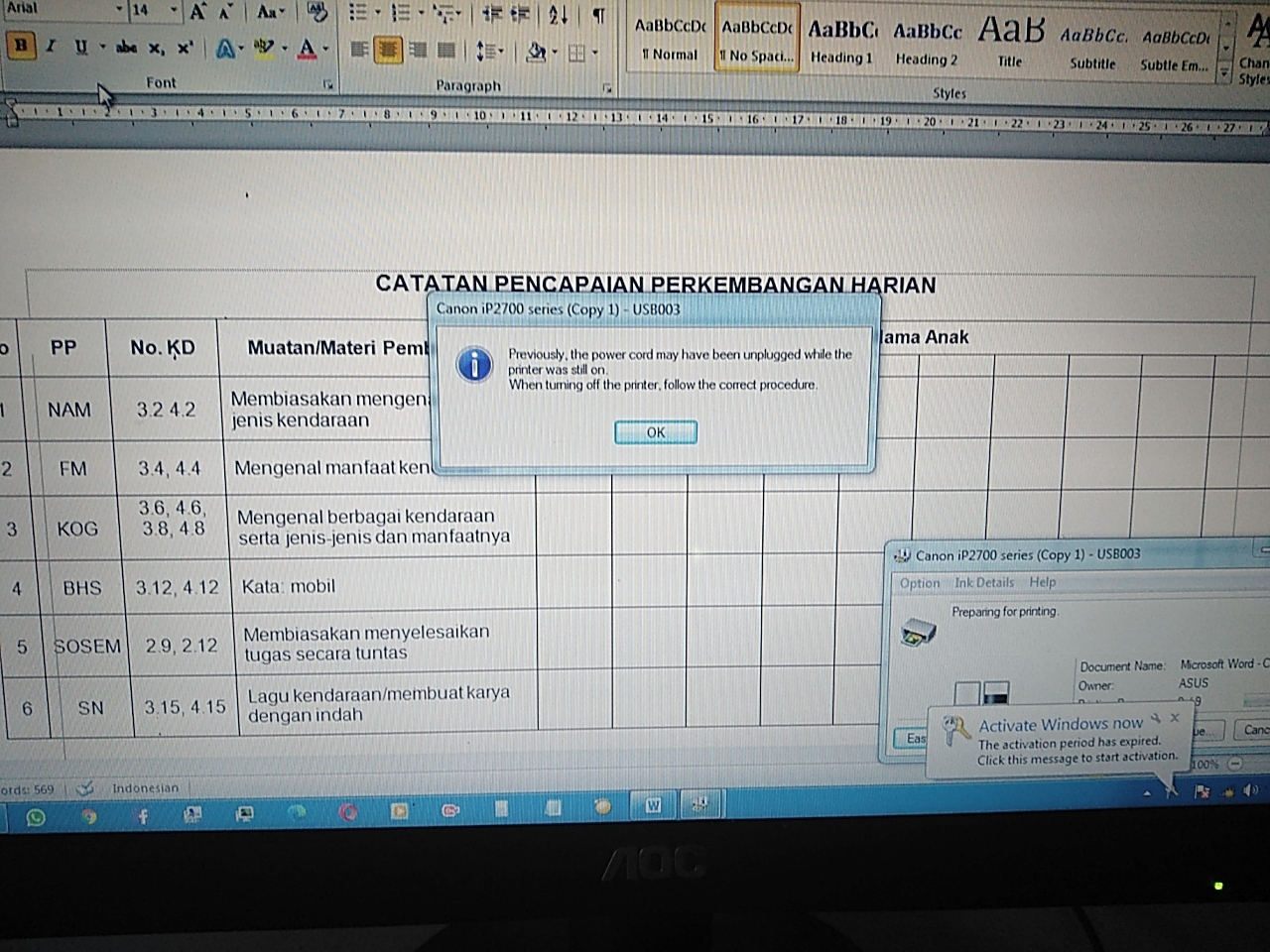Image resolution: width=1270 pixels, height=952 pixels.
Task: Expand the Styles gallery More arrow
Action: pyautogui.click(x=1224, y=72)
